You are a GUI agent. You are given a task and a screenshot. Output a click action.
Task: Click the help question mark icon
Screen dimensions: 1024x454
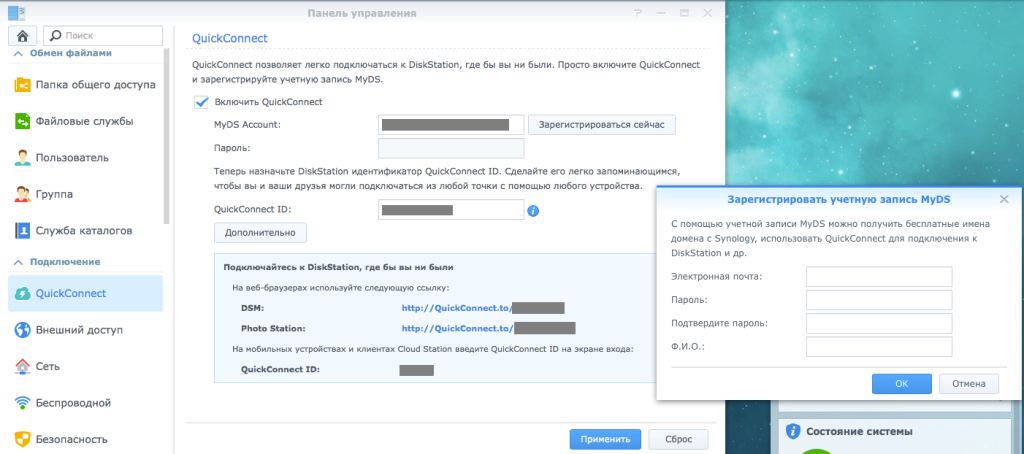(x=638, y=13)
